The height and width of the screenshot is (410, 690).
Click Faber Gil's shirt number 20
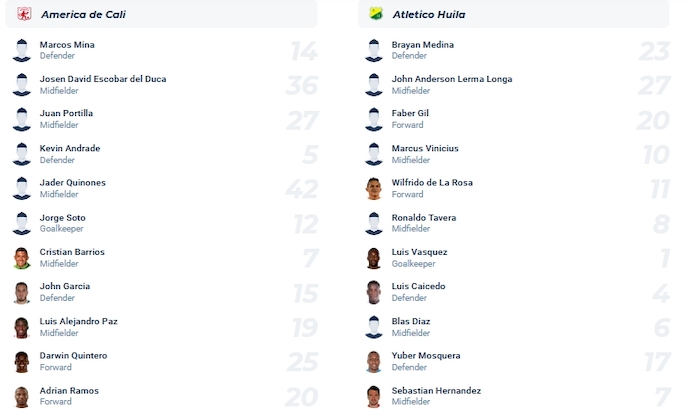pyautogui.click(x=652, y=121)
